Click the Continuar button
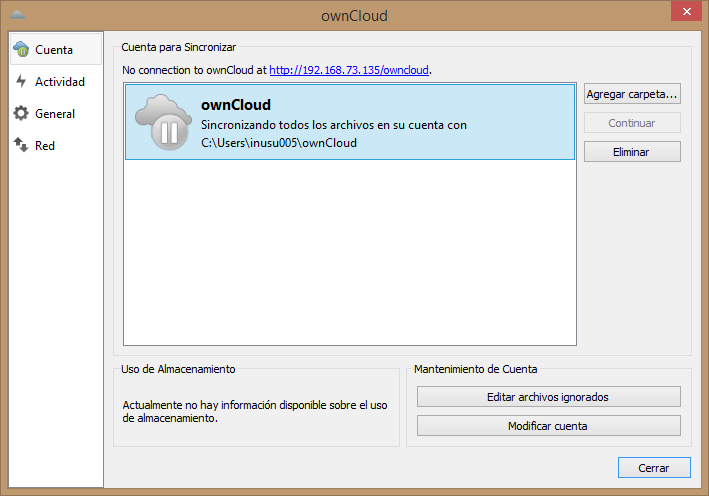The height and width of the screenshot is (496, 709). point(632,123)
